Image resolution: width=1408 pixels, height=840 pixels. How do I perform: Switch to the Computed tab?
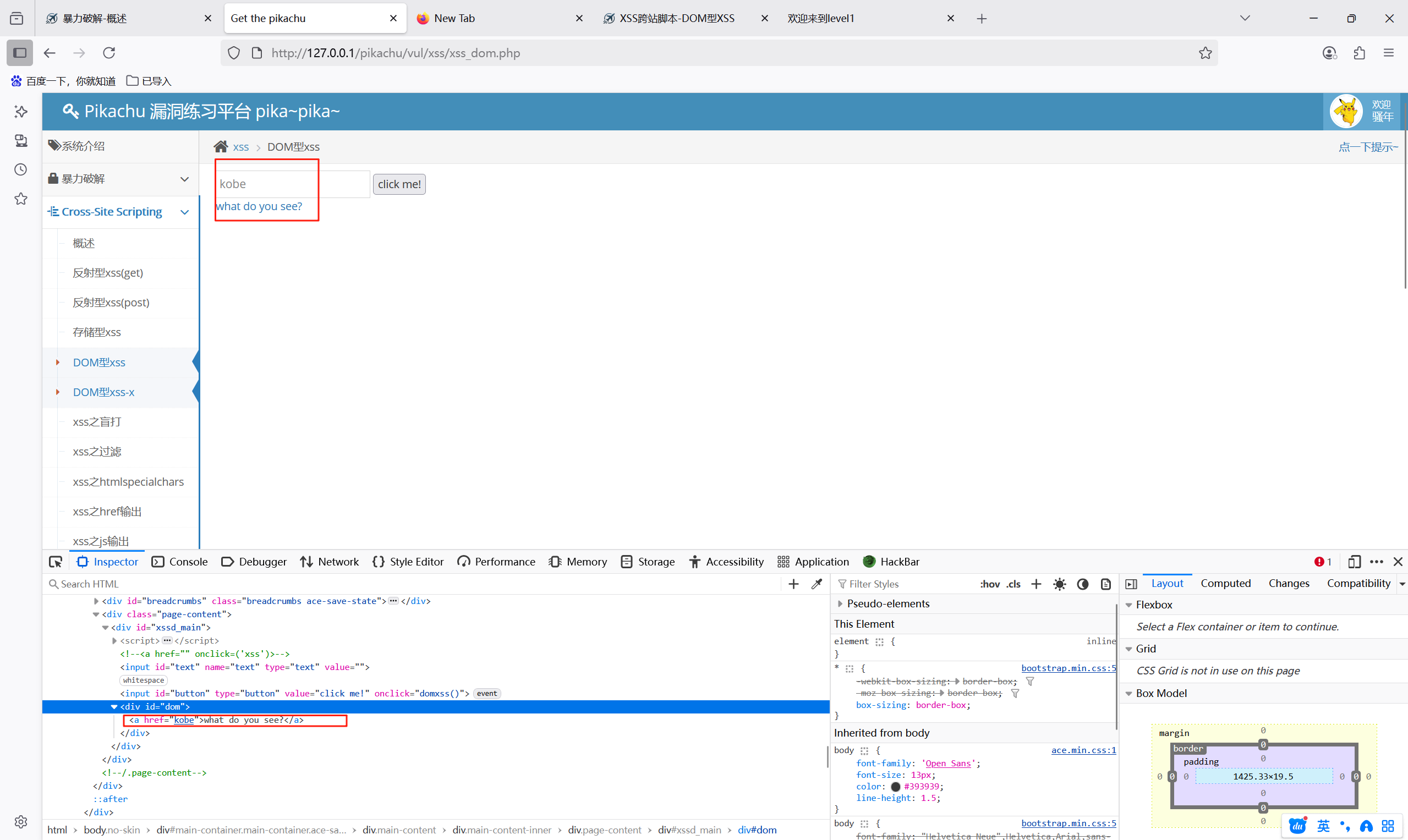(1226, 583)
